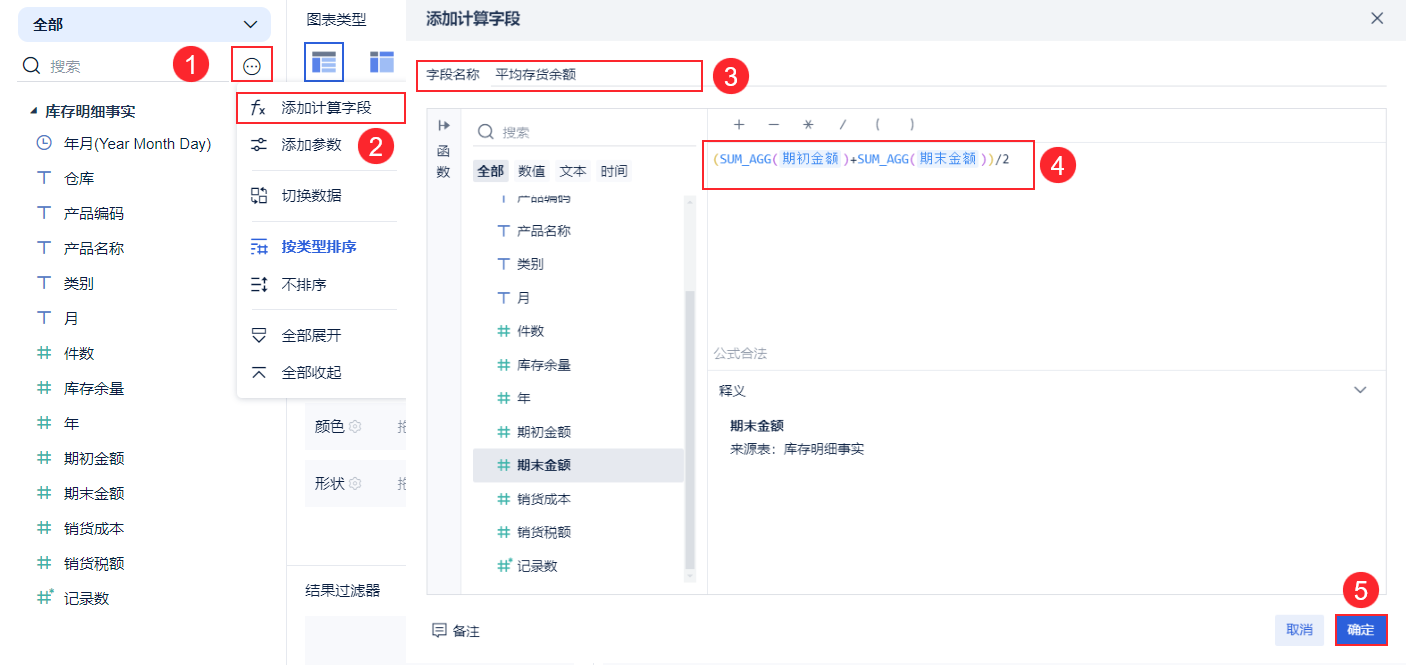Screen dimensions: 1406x665
Task: Select the table chart type icon
Action: tap(323, 62)
